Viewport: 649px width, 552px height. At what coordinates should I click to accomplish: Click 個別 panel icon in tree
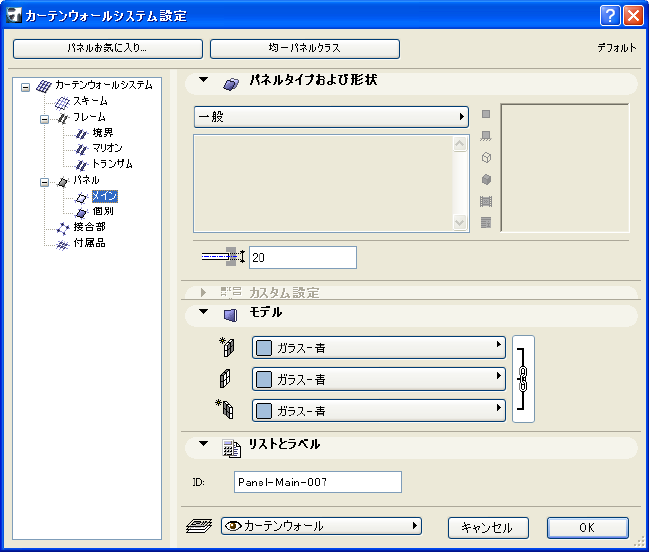point(82,213)
